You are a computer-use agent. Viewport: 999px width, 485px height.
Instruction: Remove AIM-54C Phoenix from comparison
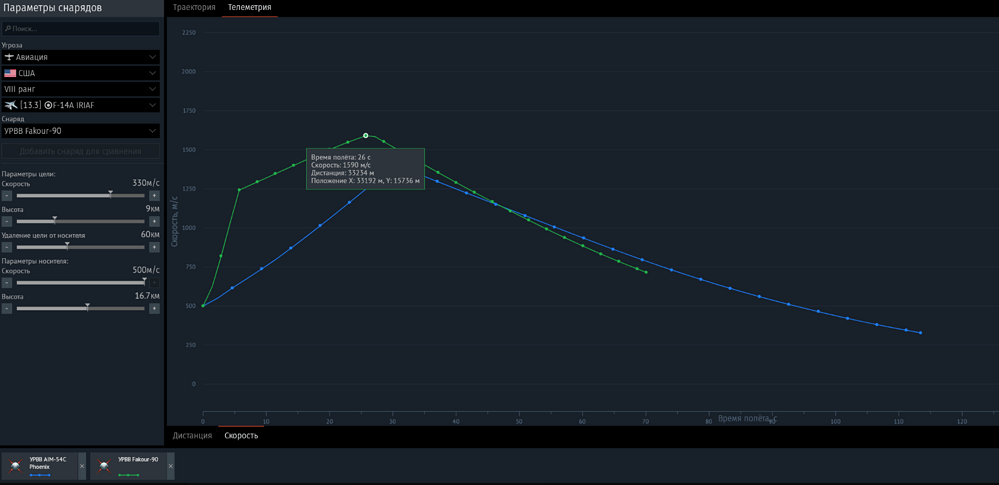82,467
